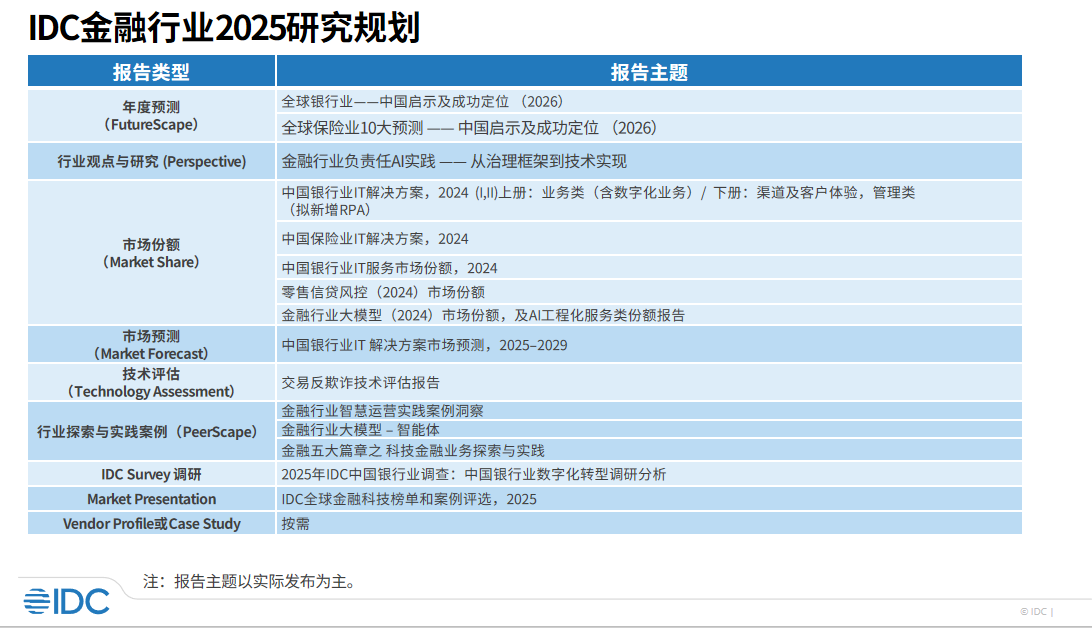This screenshot has width=1092, height=628.
Task: Click the IDC globe logo
Action: pyautogui.click(x=66, y=600)
